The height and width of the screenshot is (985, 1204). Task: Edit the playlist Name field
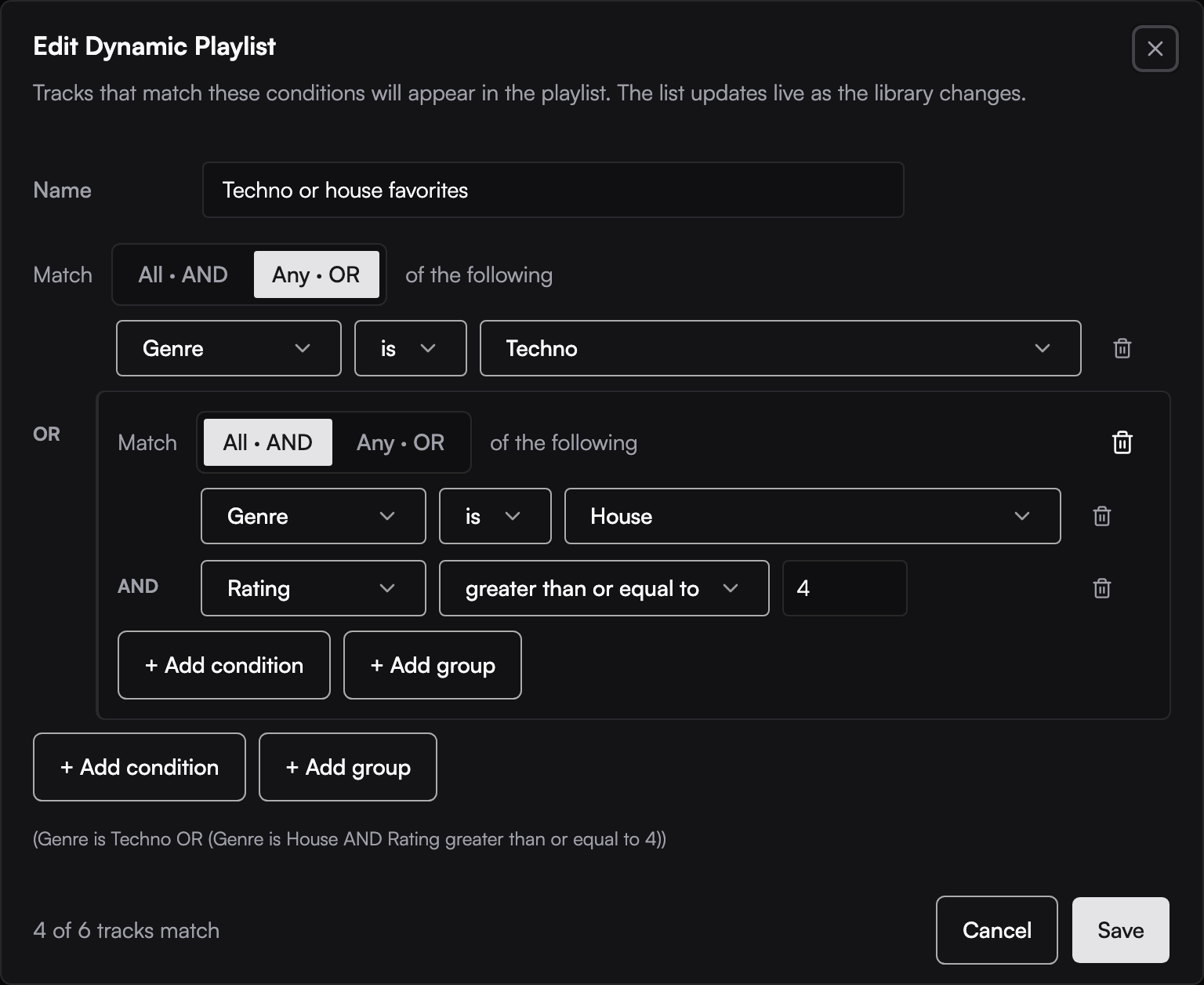(553, 190)
